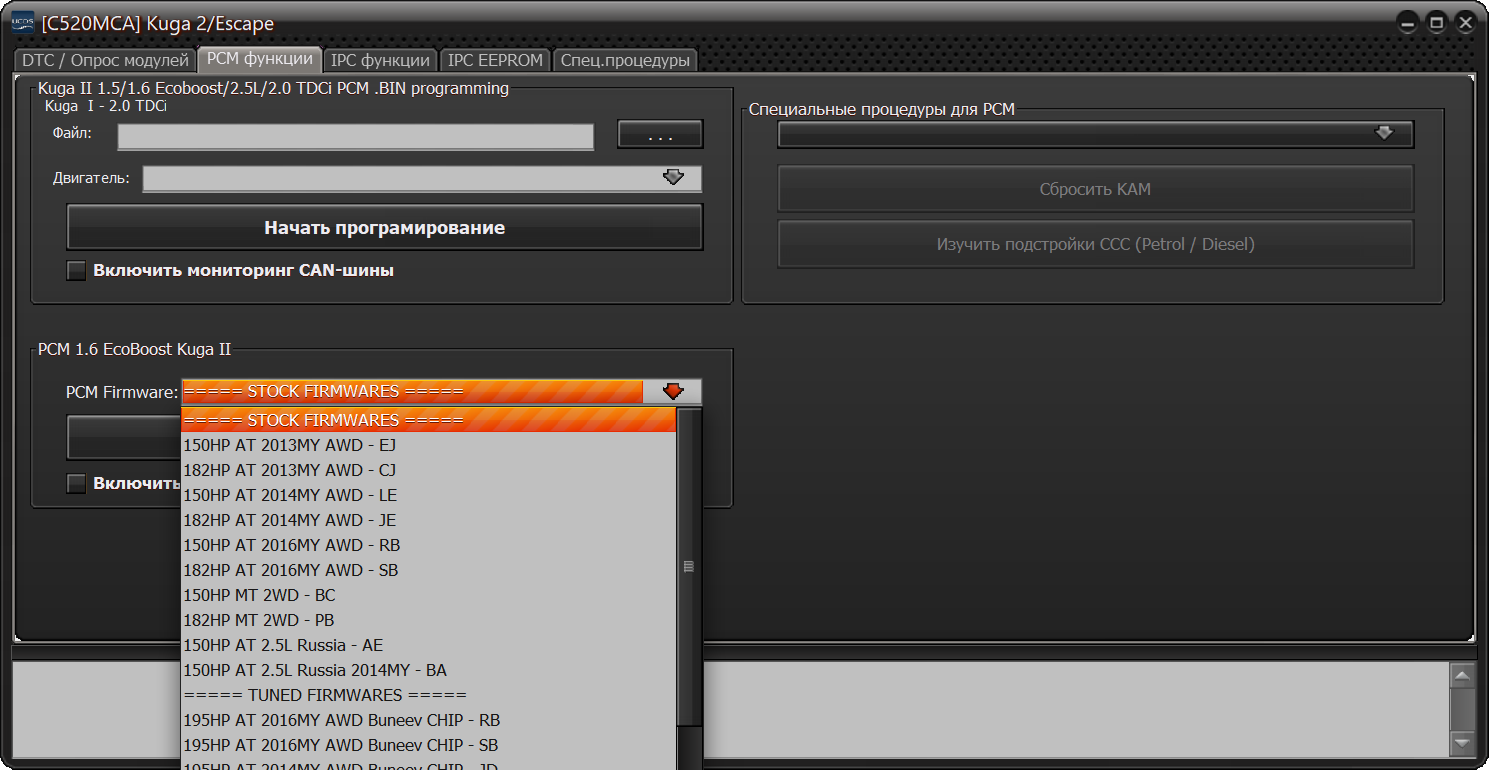
Task: Go to the Спец.процедуры tab
Action: (625, 60)
